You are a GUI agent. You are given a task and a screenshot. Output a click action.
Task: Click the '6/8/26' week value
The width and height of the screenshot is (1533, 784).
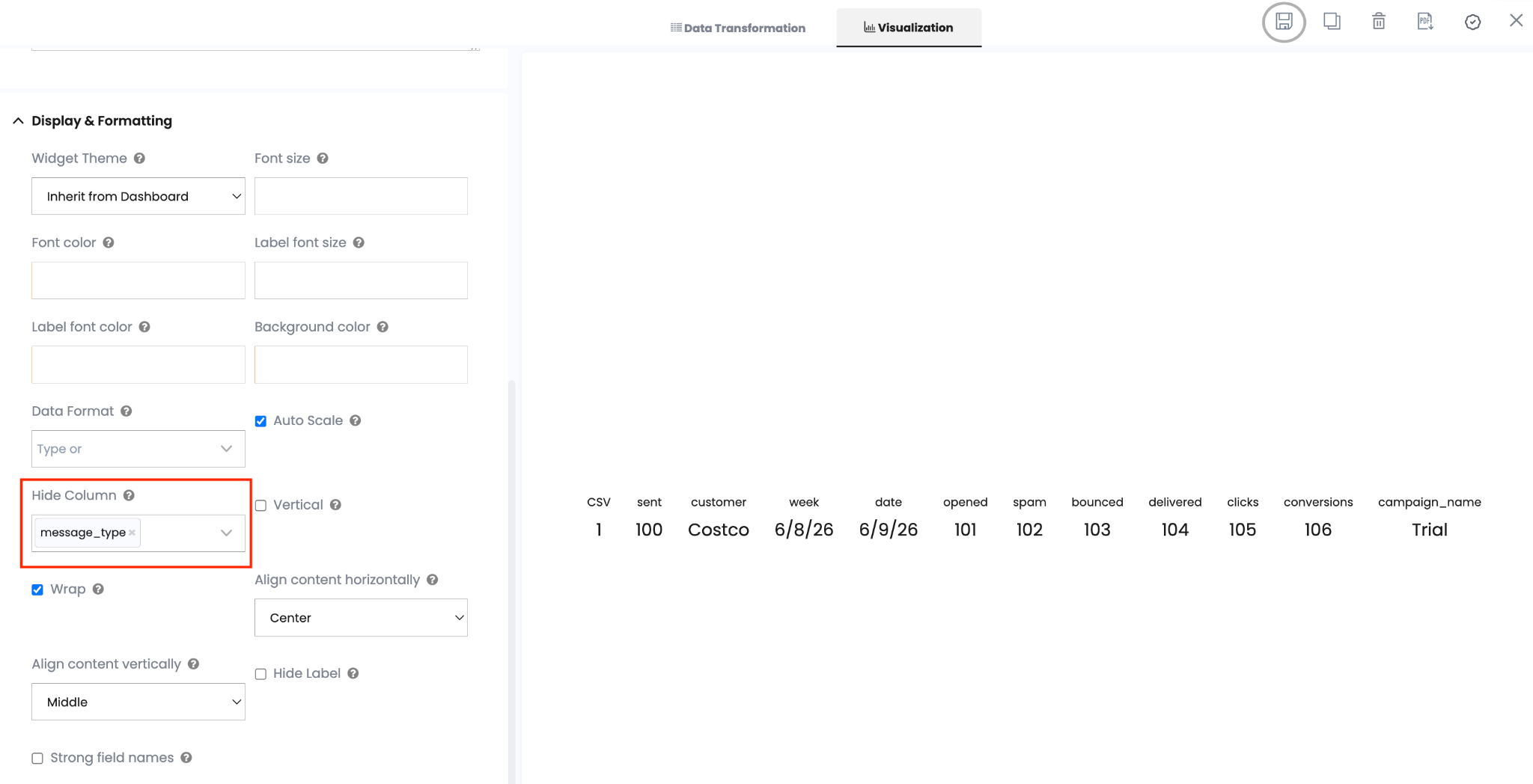pyautogui.click(x=804, y=530)
